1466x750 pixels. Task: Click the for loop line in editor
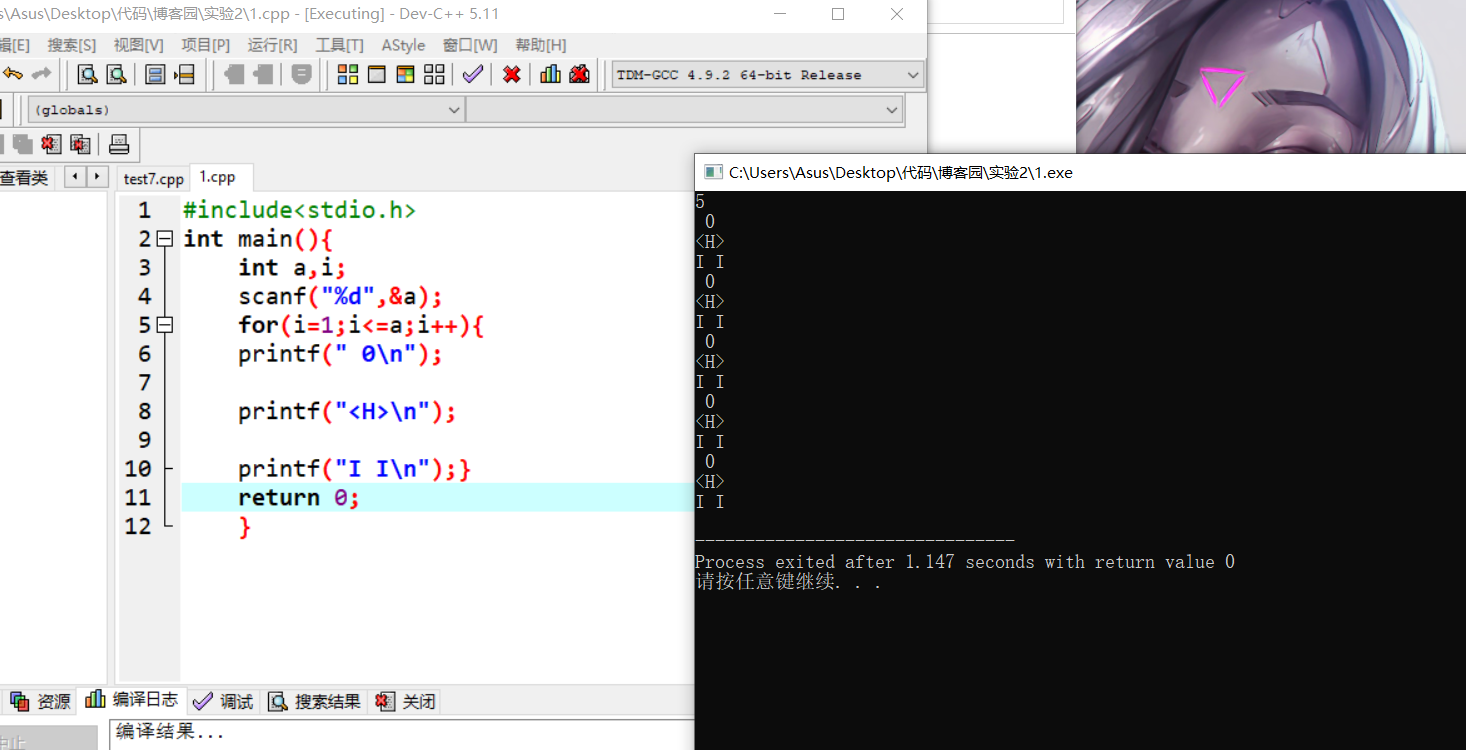click(x=361, y=325)
